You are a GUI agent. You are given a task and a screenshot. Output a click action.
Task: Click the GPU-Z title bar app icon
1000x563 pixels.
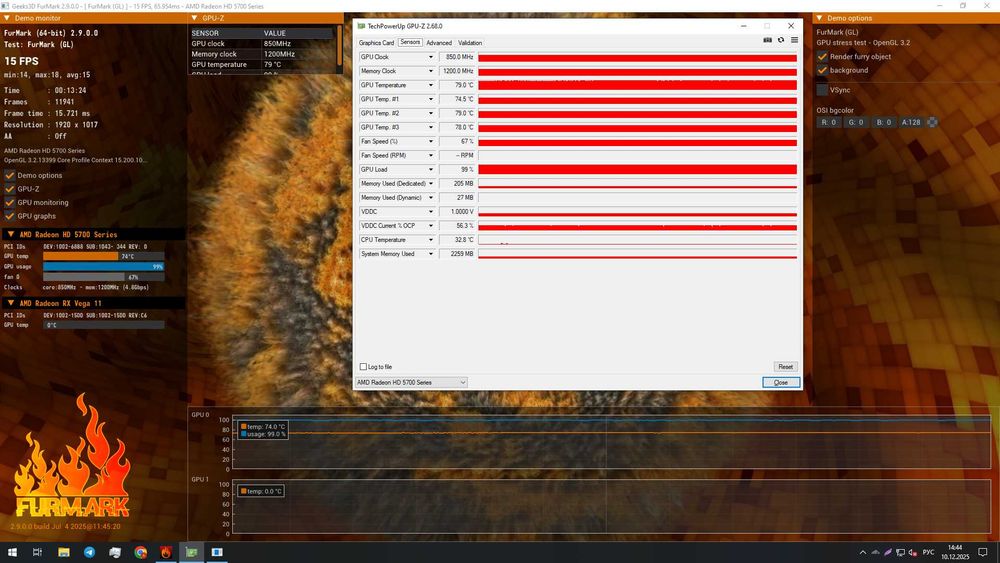tap(361, 26)
